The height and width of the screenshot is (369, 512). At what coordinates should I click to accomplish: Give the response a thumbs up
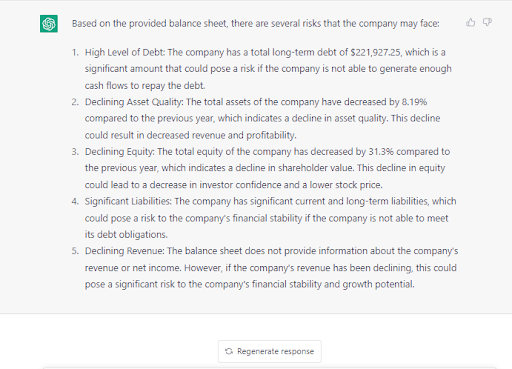(x=471, y=22)
